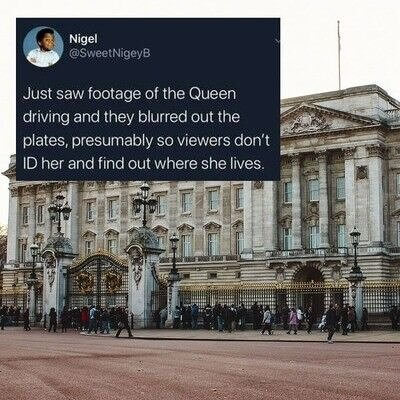Click the tweet line mentioning blurred plates
400x400 pixels.
[x=131, y=117]
